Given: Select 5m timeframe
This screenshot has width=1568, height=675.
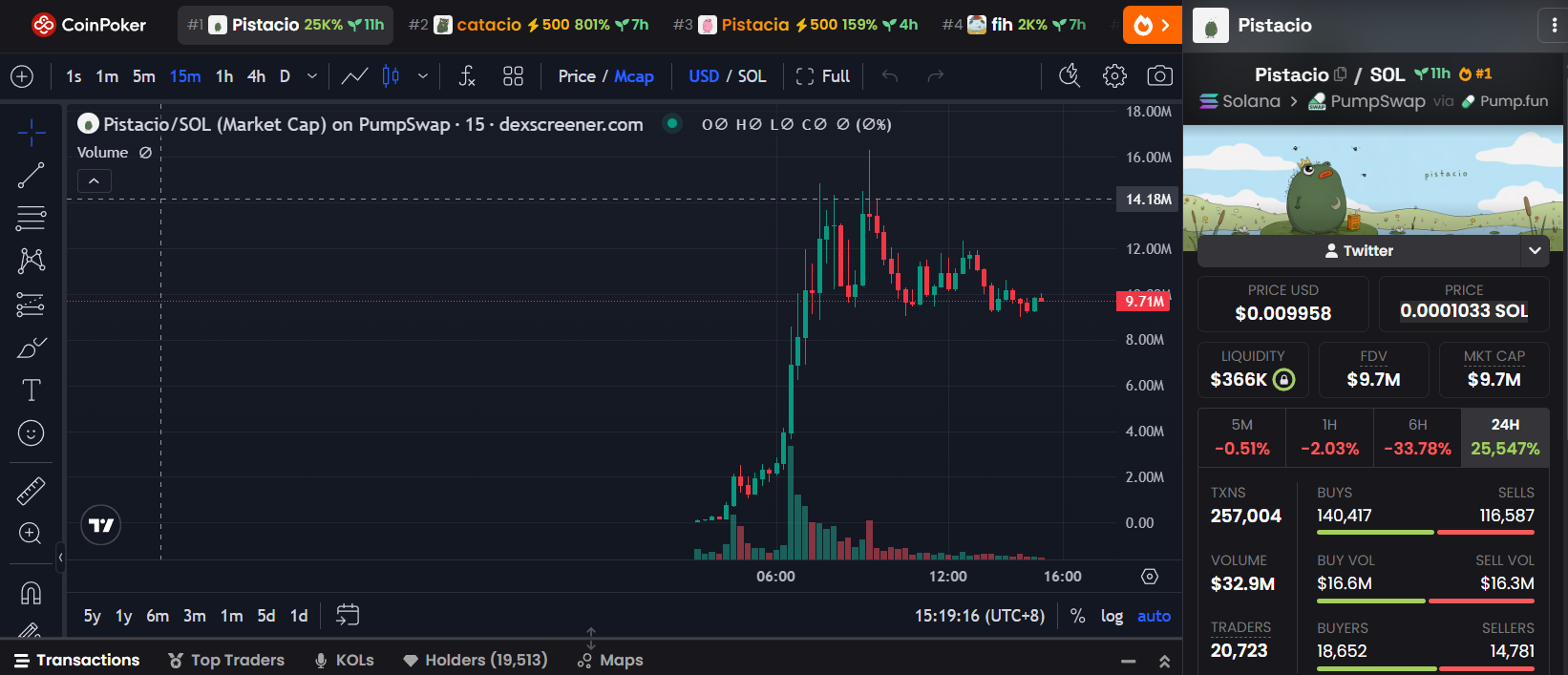Looking at the screenshot, I should pos(144,76).
